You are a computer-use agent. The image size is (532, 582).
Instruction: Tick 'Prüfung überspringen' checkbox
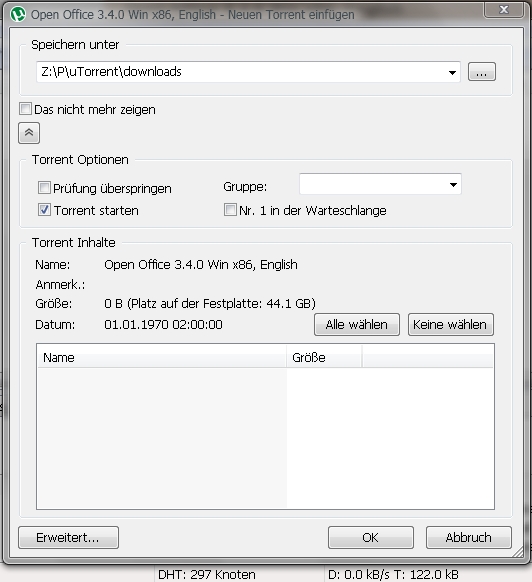44,188
